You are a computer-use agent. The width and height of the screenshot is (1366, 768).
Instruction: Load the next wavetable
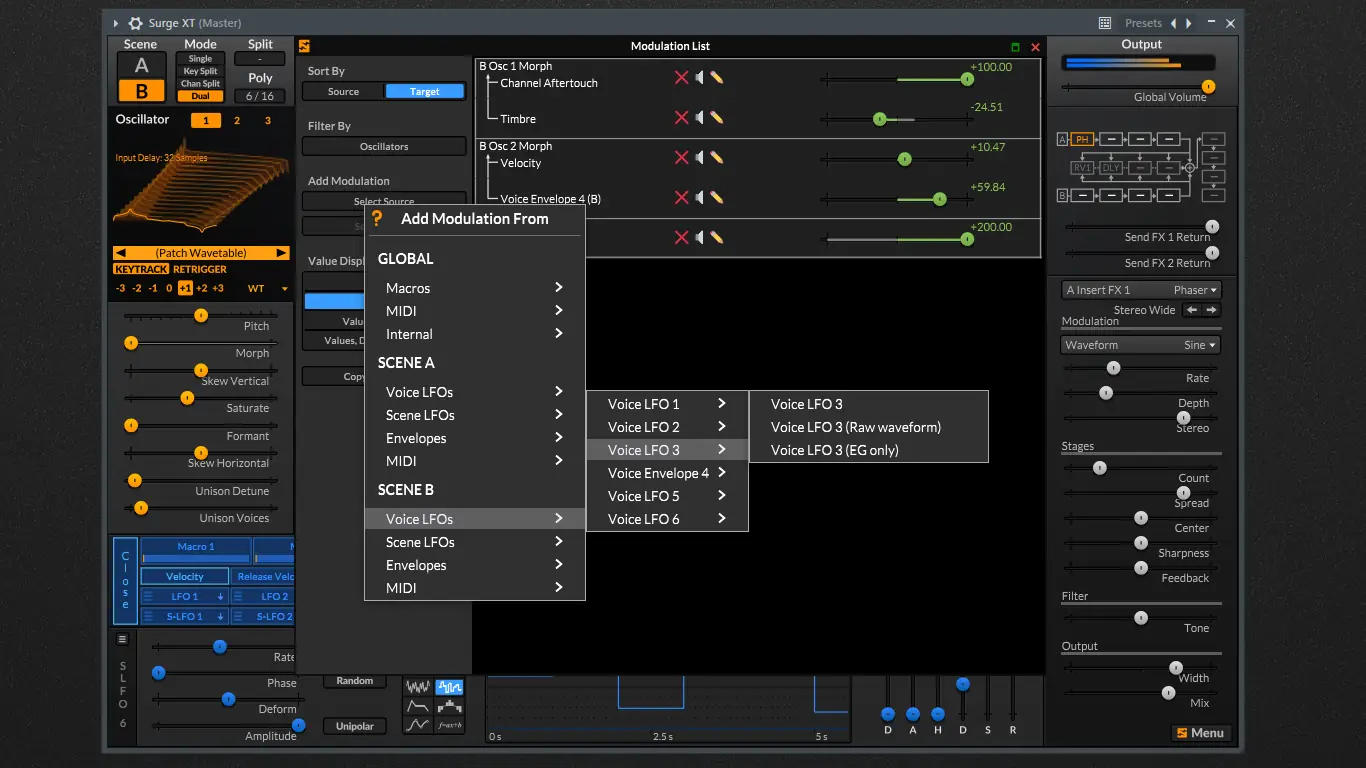(x=282, y=253)
